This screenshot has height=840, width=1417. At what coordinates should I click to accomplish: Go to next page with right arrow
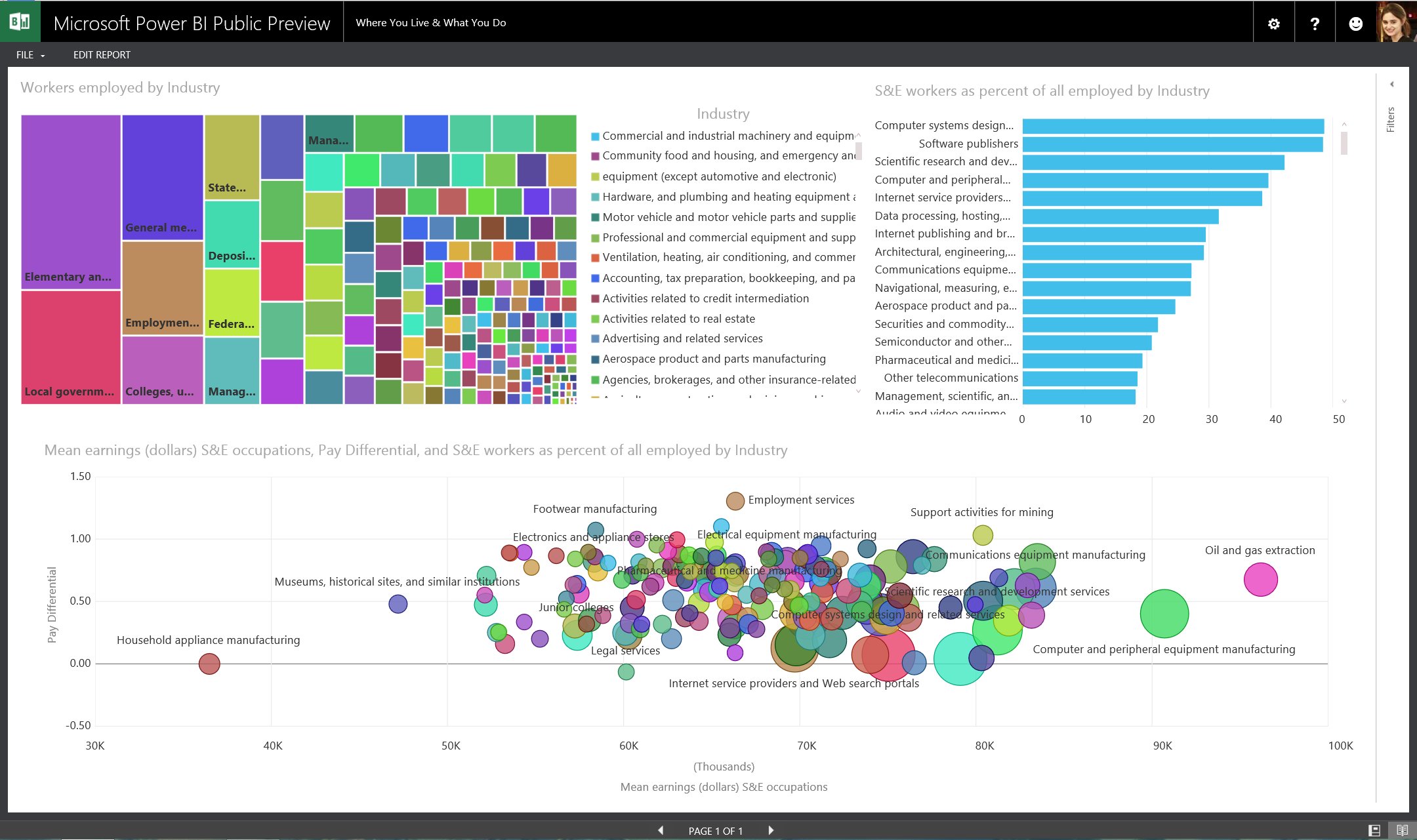point(770,830)
